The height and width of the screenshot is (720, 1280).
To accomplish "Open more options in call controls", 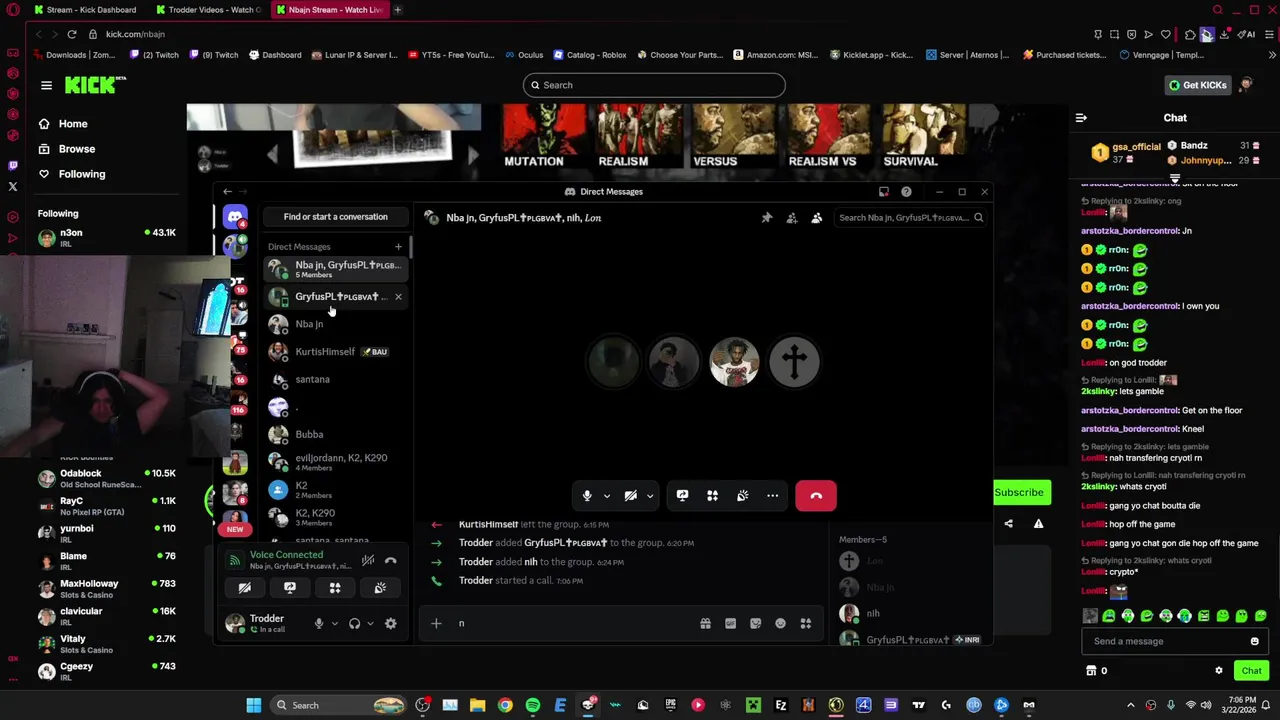I will coord(772,496).
